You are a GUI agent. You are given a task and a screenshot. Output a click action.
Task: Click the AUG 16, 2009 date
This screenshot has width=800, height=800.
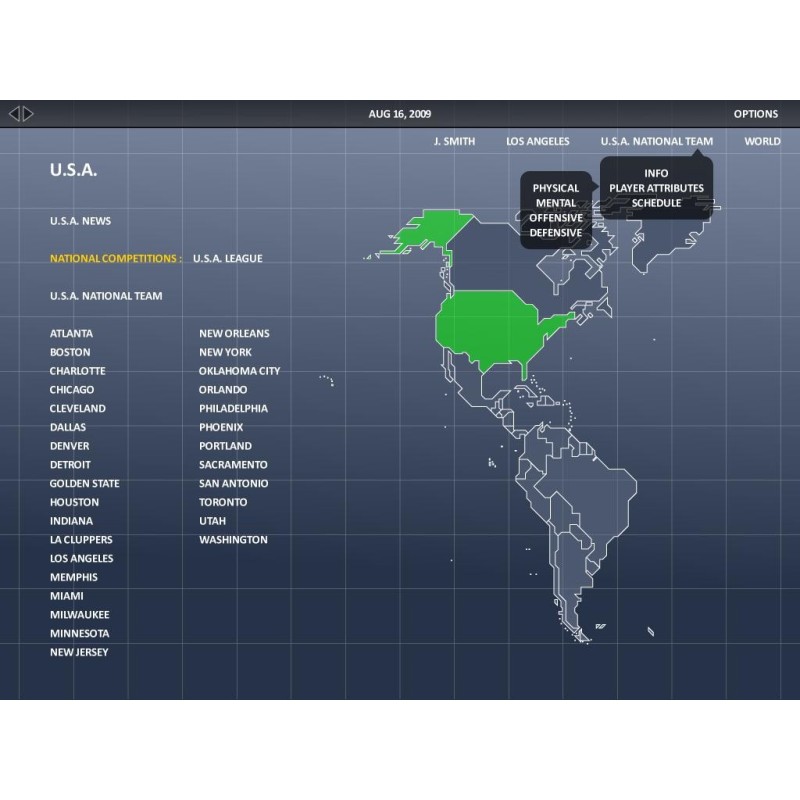pyautogui.click(x=400, y=114)
